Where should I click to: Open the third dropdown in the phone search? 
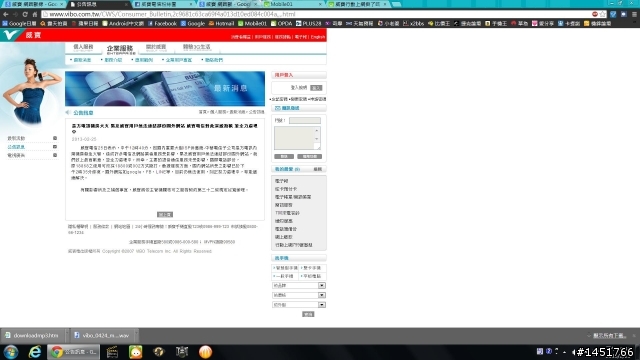coord(298,305)
